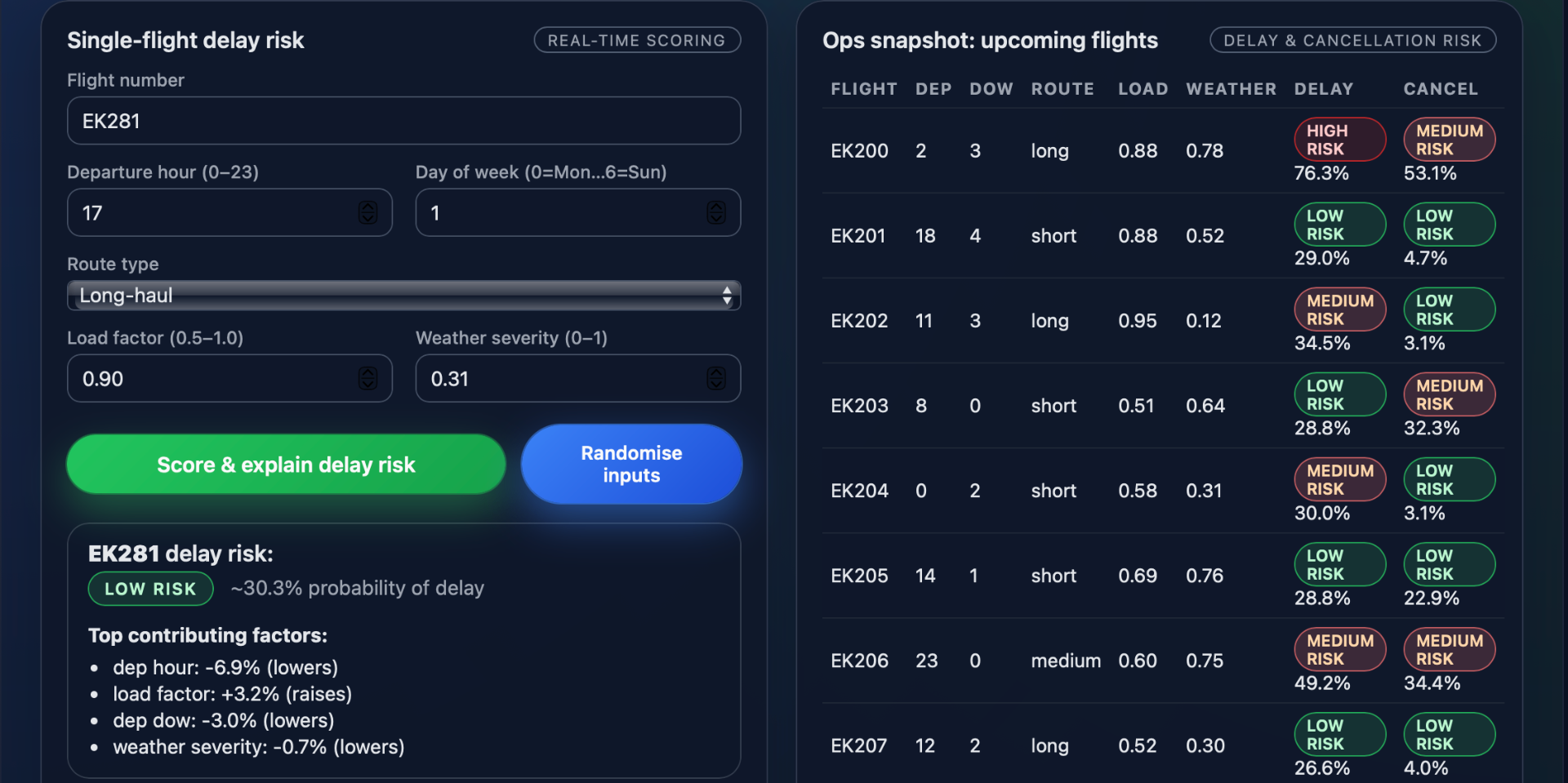Click EK206's MEDIUM RISK cancel pill
1568x783 pixels.
click(x=1449, y=649)
